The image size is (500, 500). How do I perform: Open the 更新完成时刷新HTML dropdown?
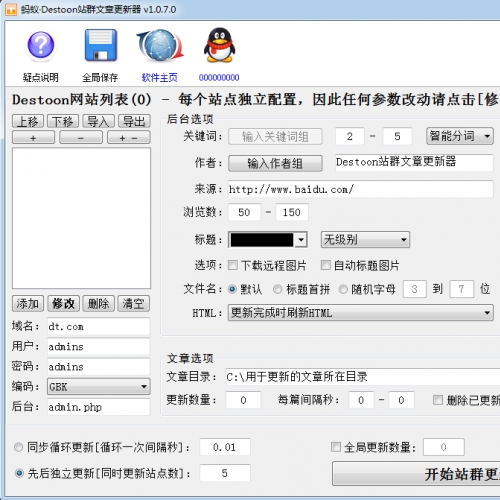[361, 313]
